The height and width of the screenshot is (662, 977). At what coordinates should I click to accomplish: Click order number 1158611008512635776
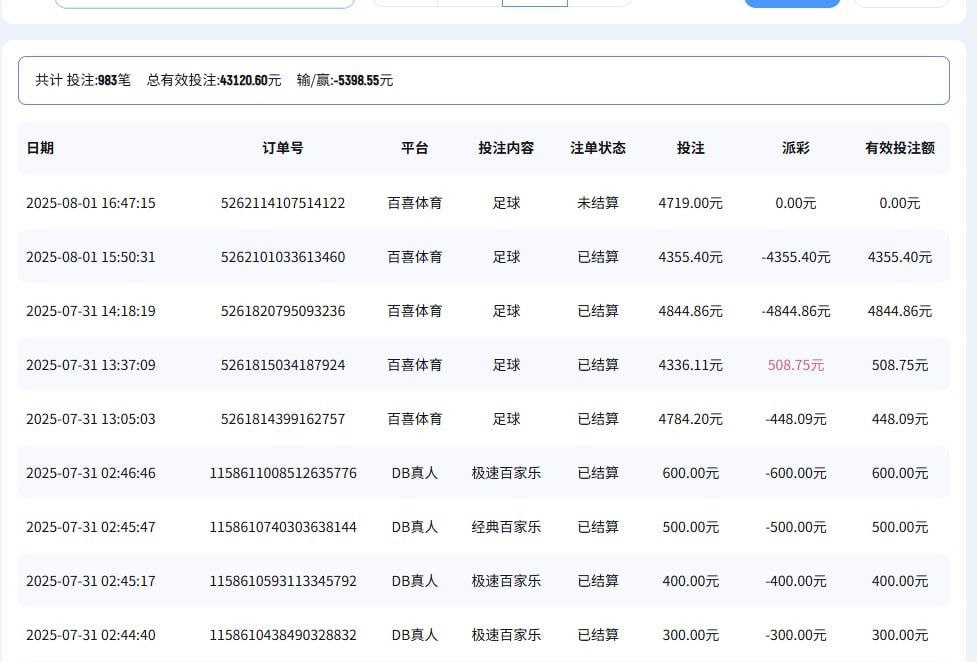(x=282, y=473)
